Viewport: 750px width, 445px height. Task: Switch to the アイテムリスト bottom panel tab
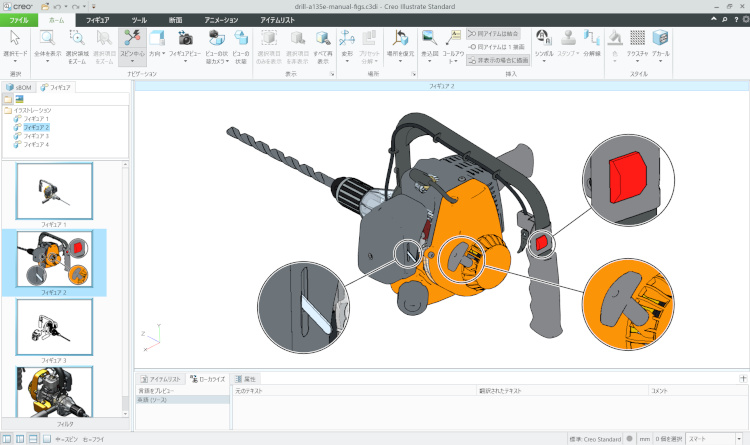160,379
